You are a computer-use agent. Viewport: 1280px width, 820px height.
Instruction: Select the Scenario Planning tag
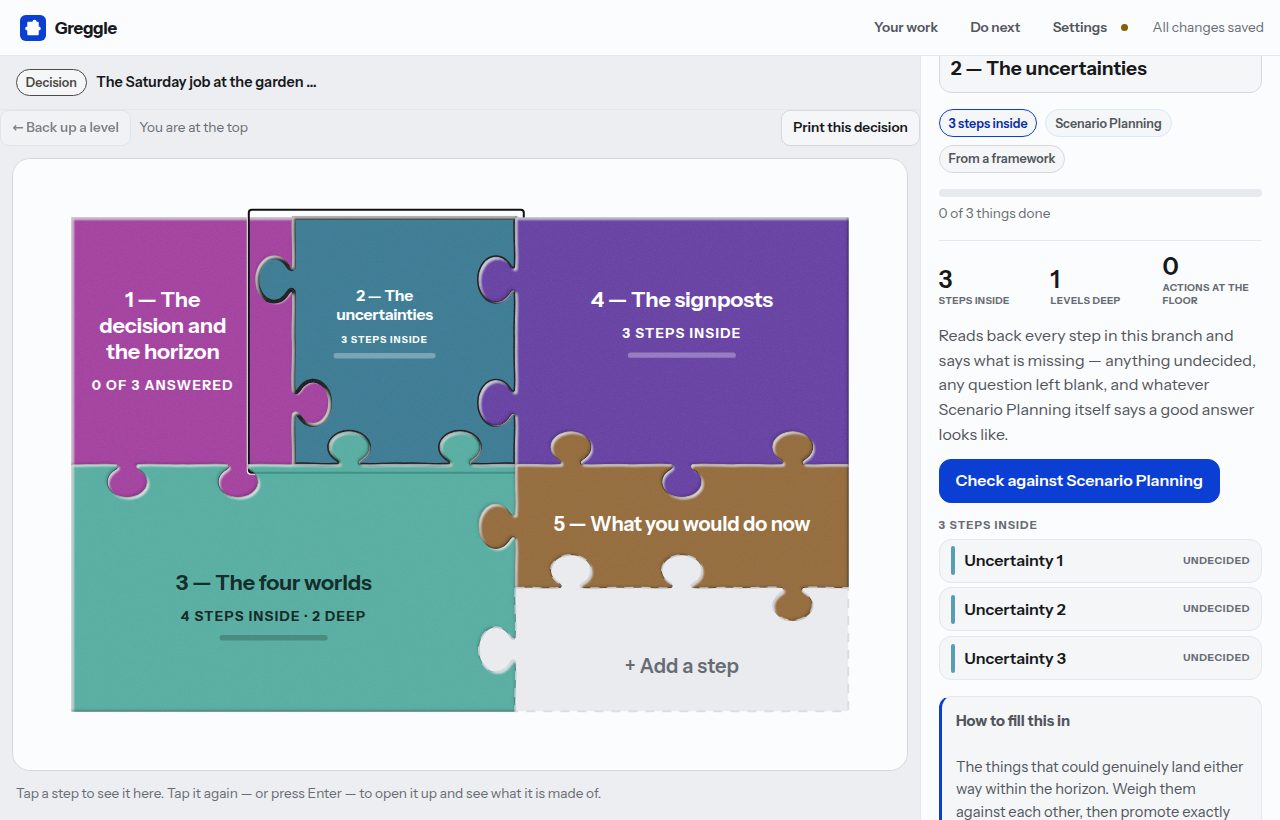1108,124
